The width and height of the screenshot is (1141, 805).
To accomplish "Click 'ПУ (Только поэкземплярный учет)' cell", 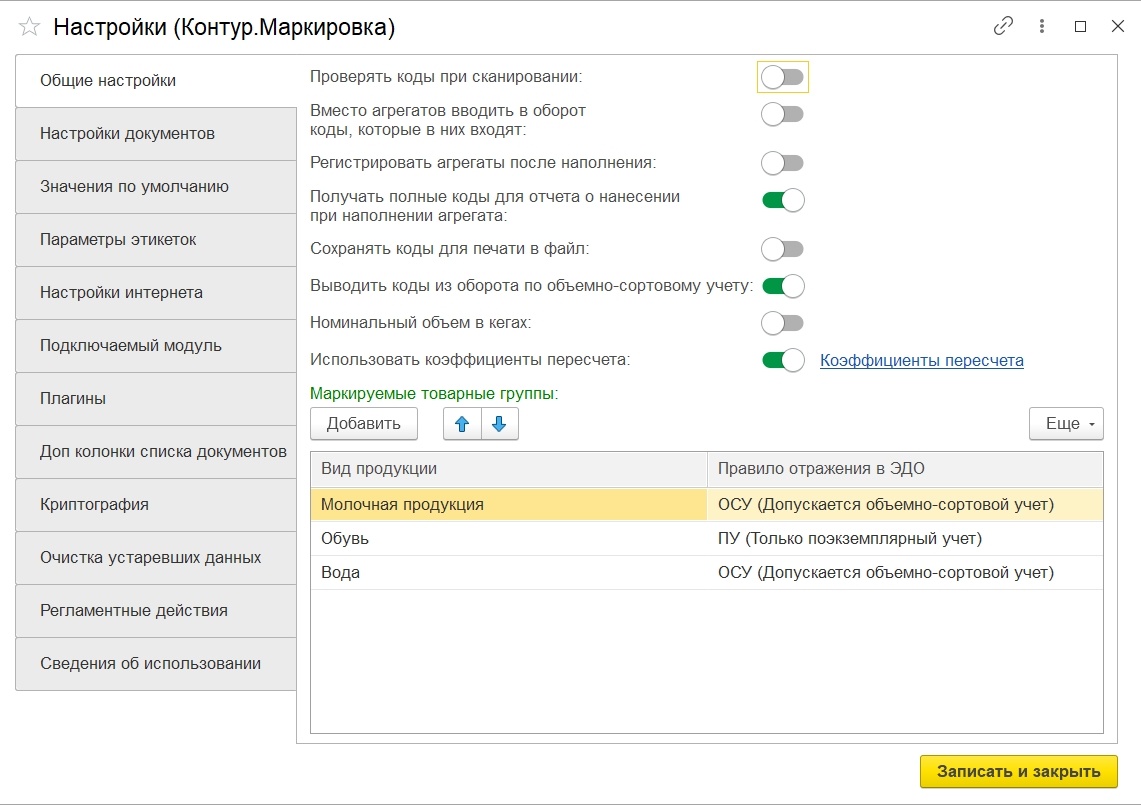I will [x=905, y=539].
